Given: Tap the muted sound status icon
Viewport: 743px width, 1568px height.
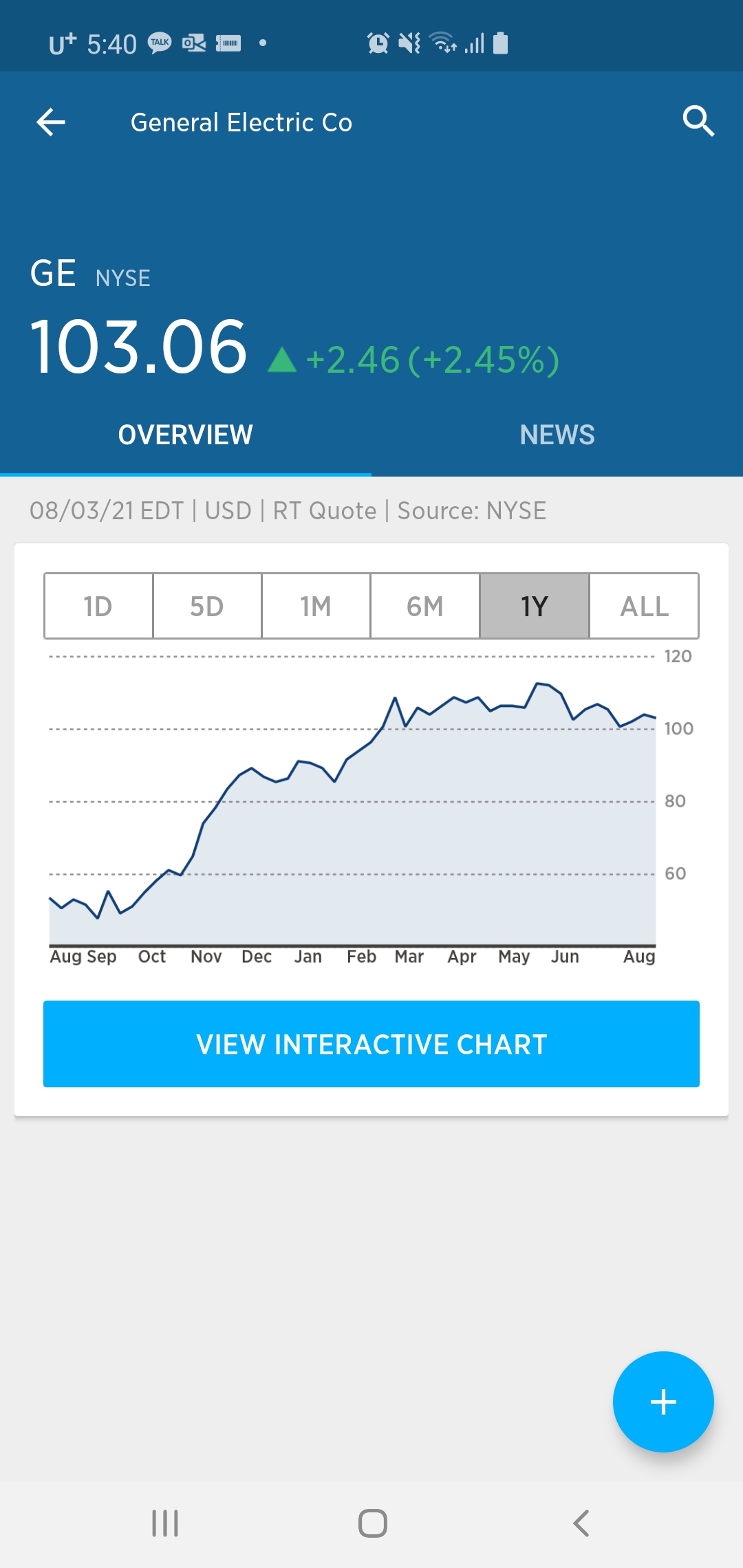Looking at the screenshot, I should 409,43.
